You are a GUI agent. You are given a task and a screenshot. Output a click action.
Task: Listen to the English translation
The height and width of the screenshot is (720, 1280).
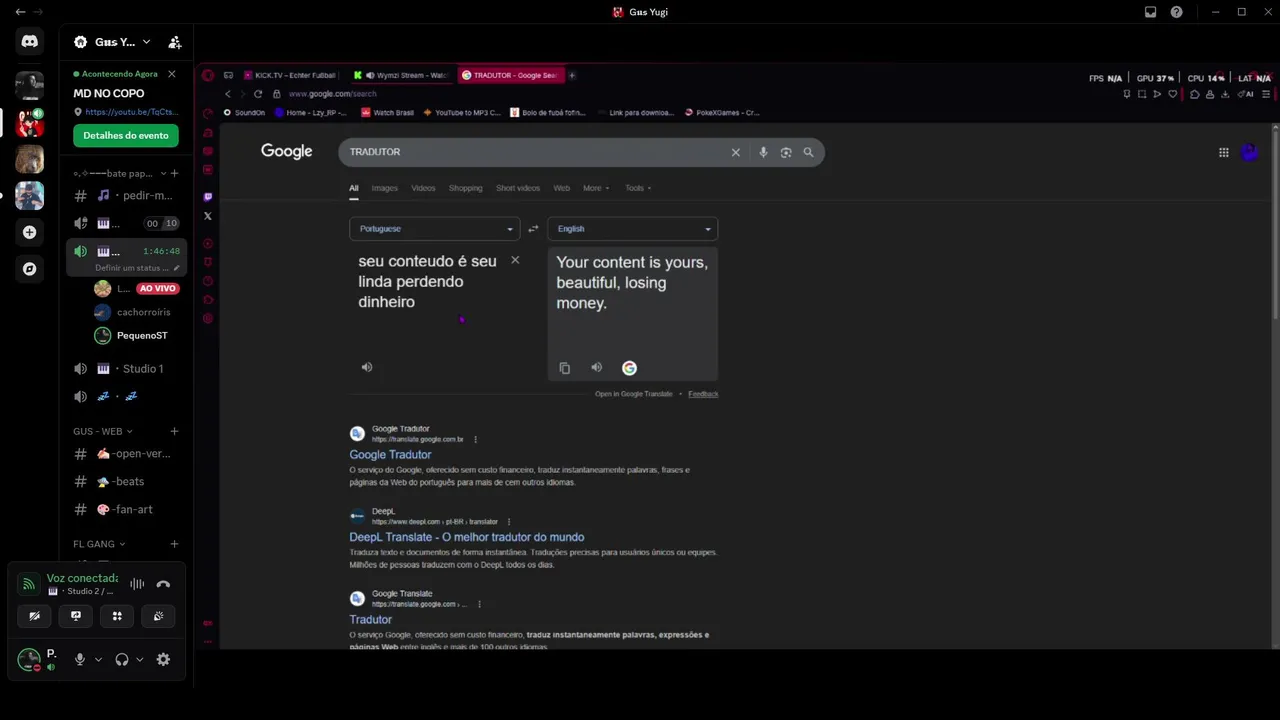pyautogui.click(x=597, y=367)
